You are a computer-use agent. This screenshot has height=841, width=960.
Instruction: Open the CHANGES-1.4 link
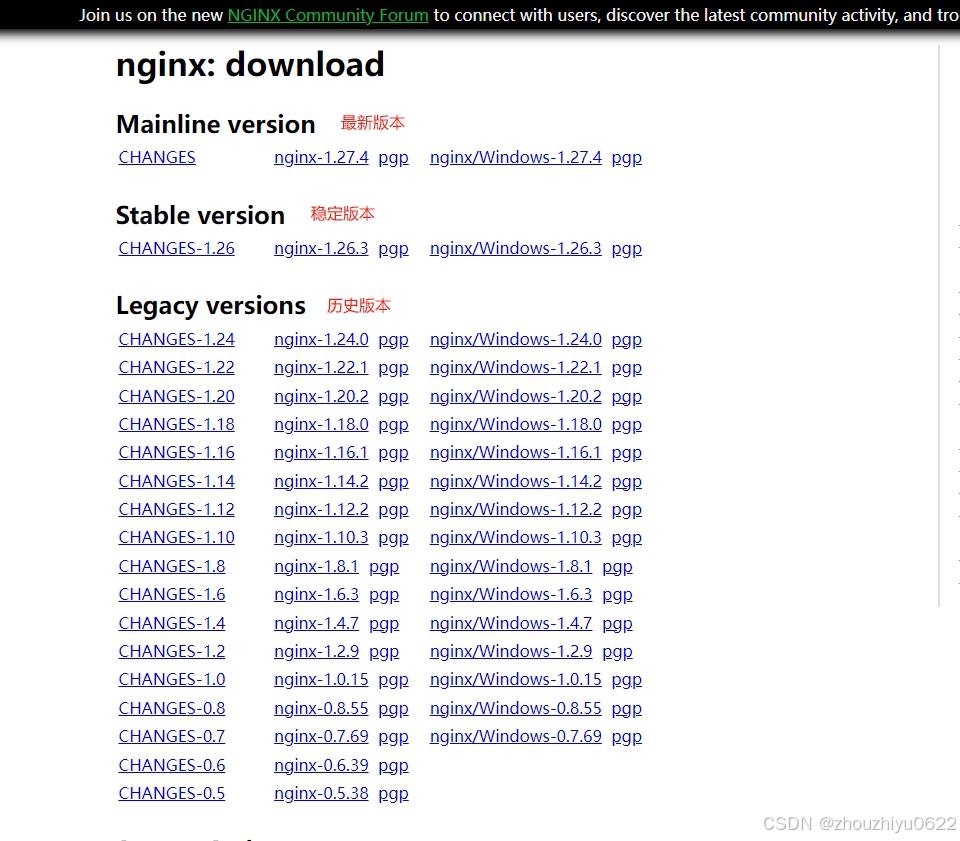(x=172, y=623)
